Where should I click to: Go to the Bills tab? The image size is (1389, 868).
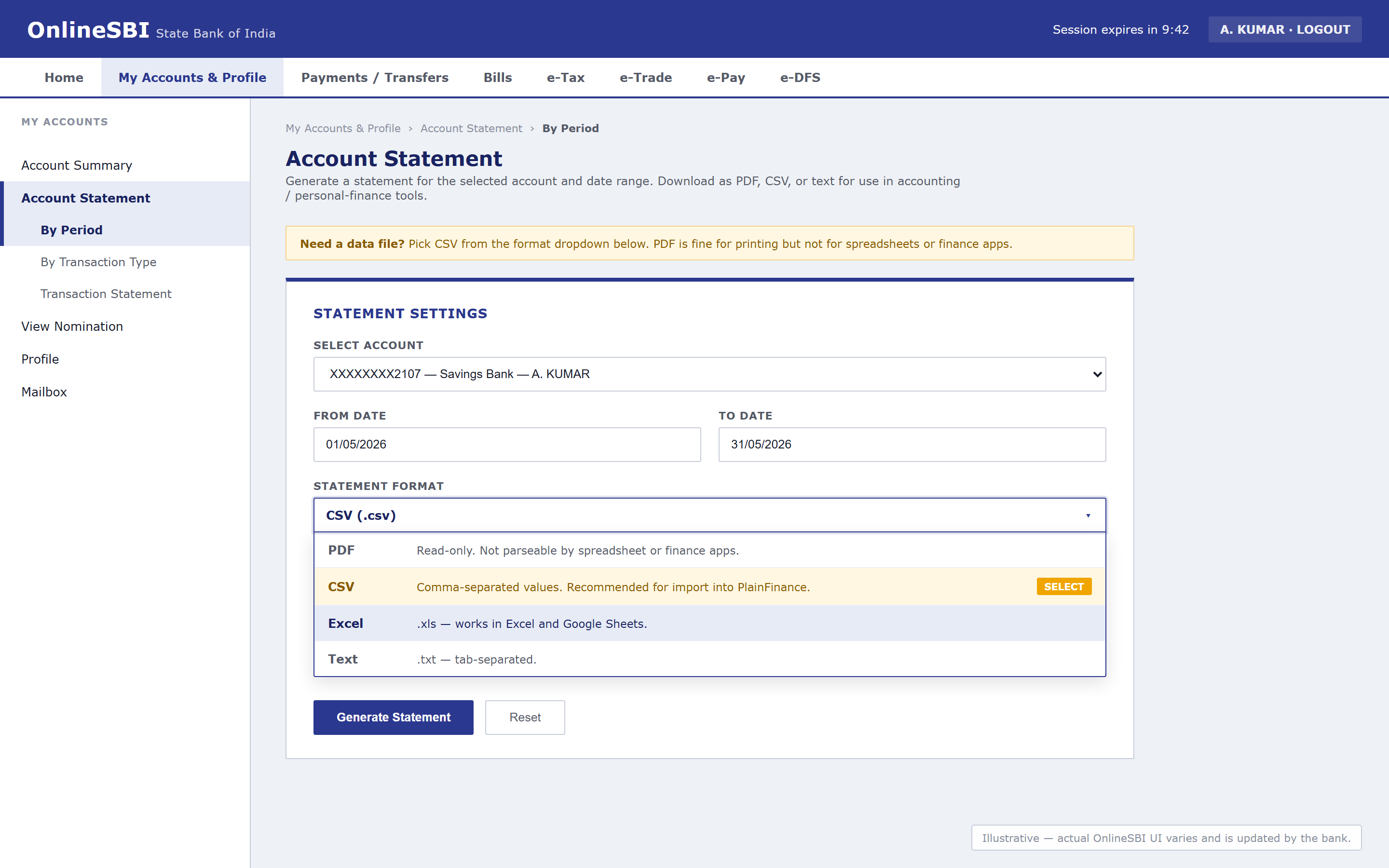point(498,78)
